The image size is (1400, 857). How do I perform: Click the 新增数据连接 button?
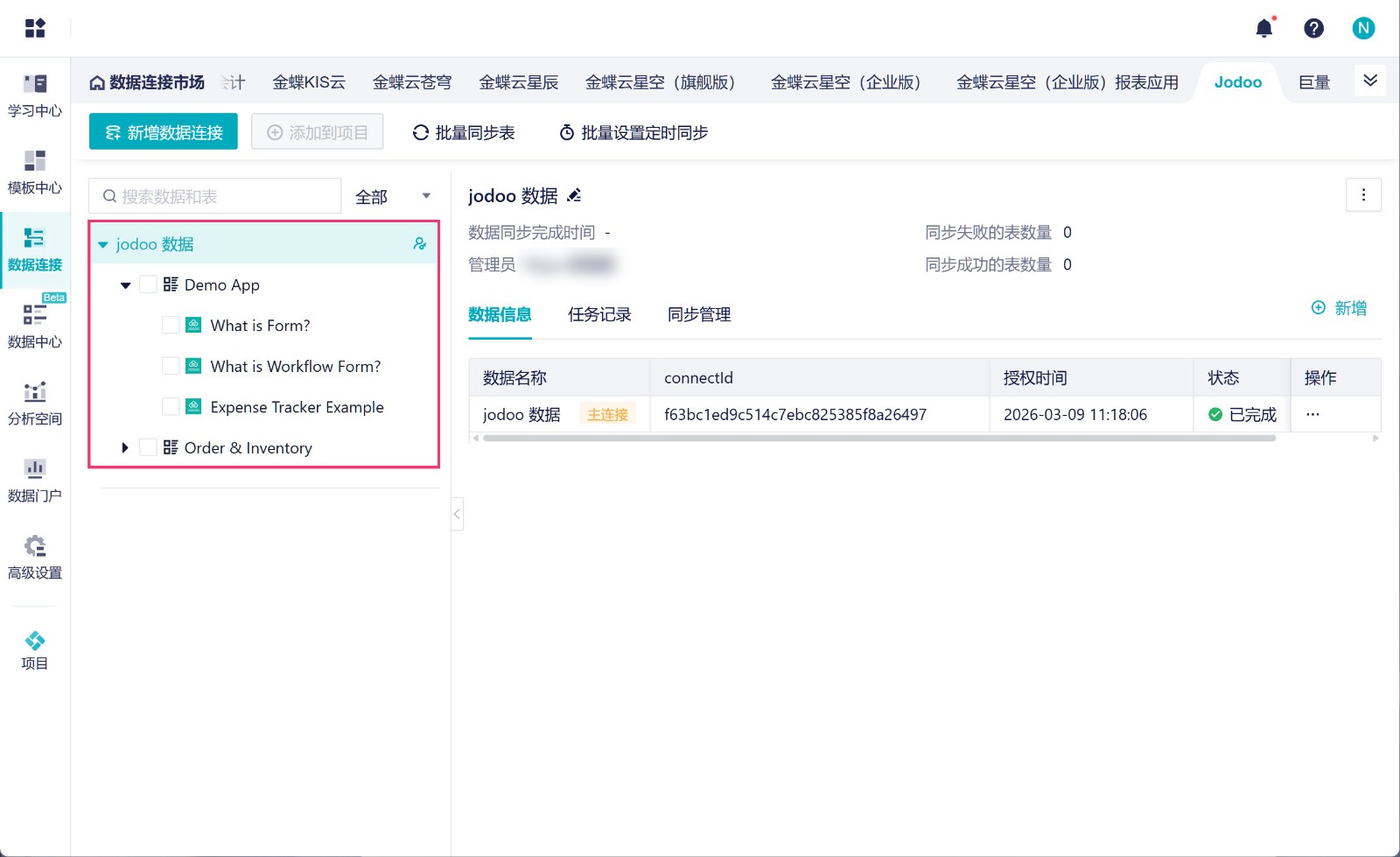[164, 132]
